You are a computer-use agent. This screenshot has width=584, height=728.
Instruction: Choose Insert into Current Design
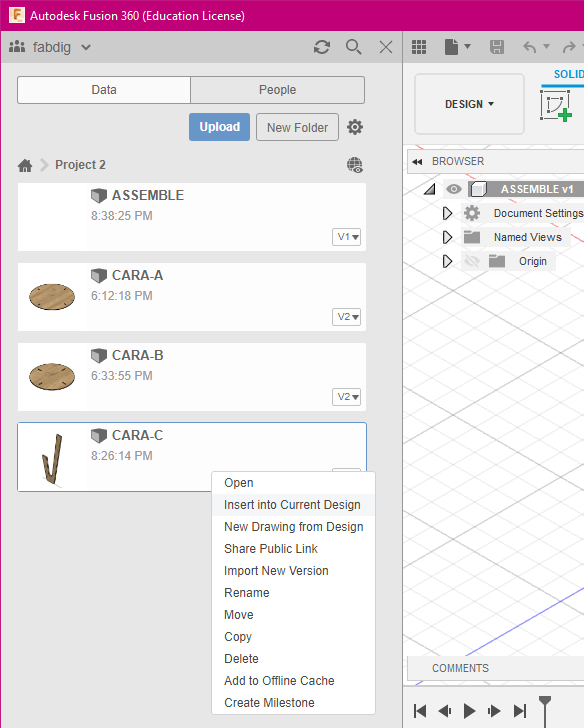pos(293,505)
